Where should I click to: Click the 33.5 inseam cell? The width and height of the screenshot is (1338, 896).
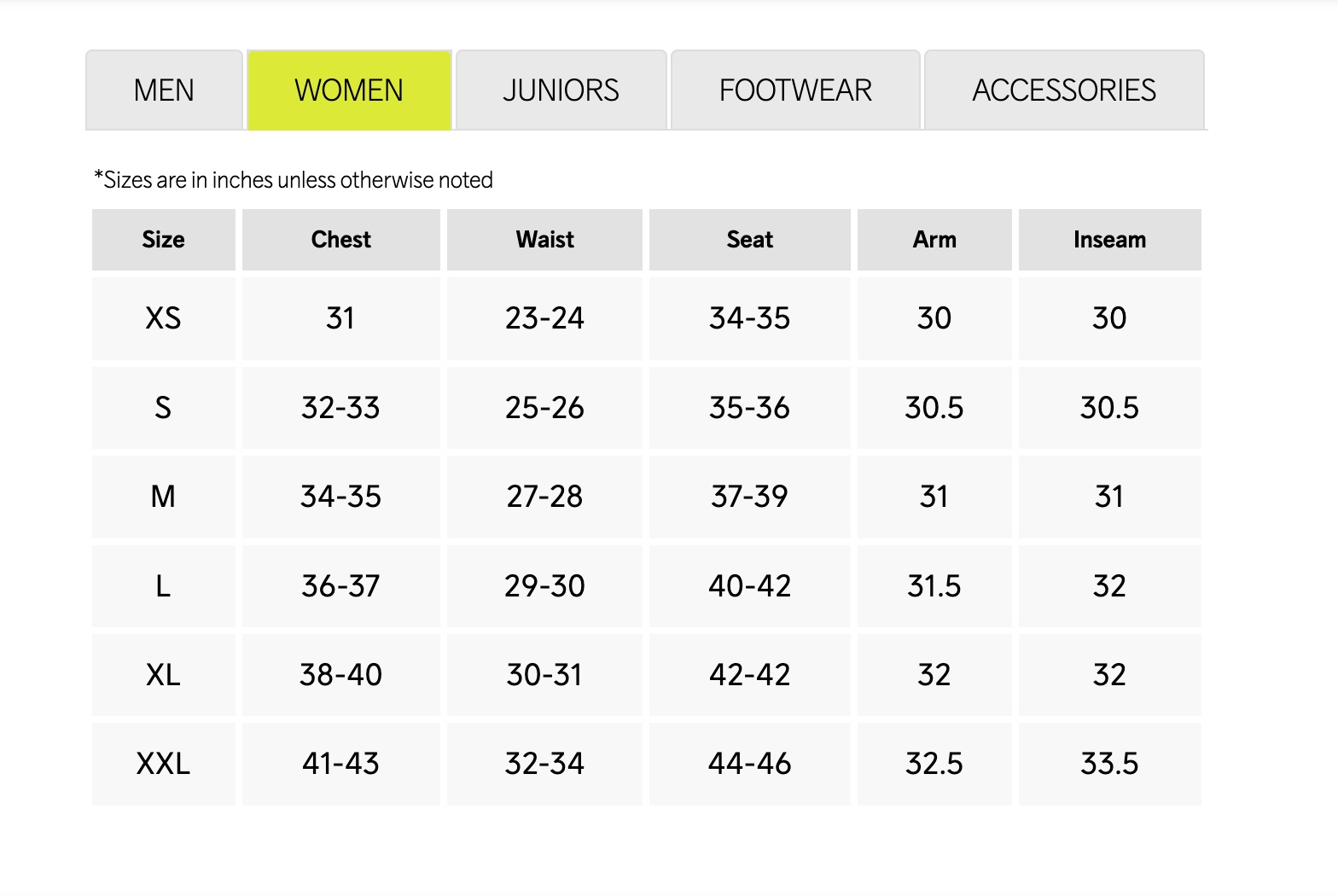click(x=1109, y=764)
